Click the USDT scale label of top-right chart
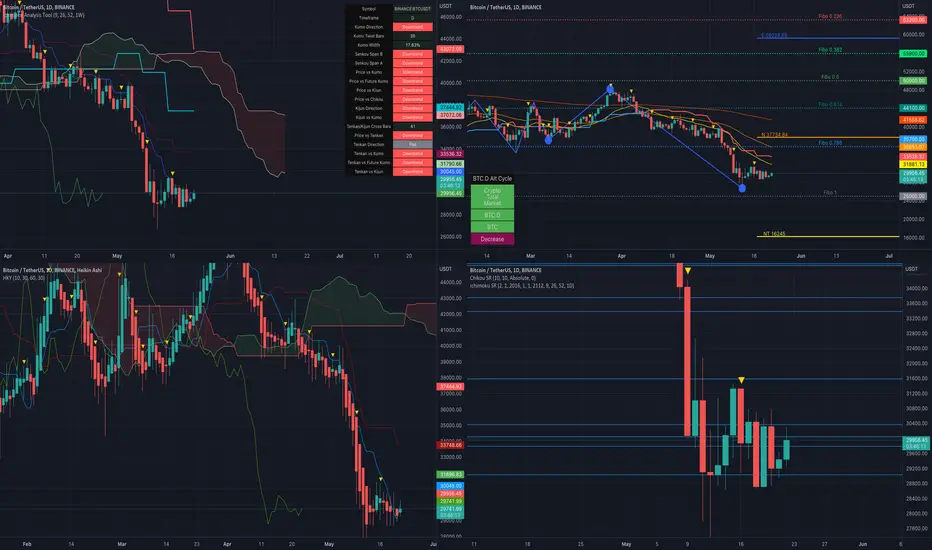 [x=909, y=6]
